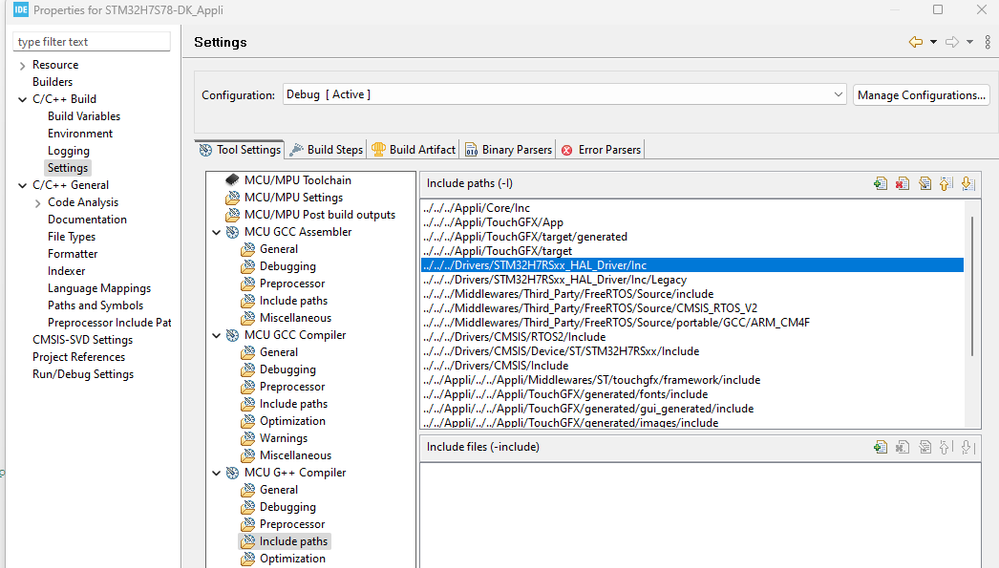
Task: Select Environment in left tree
Action: (80, 134)
